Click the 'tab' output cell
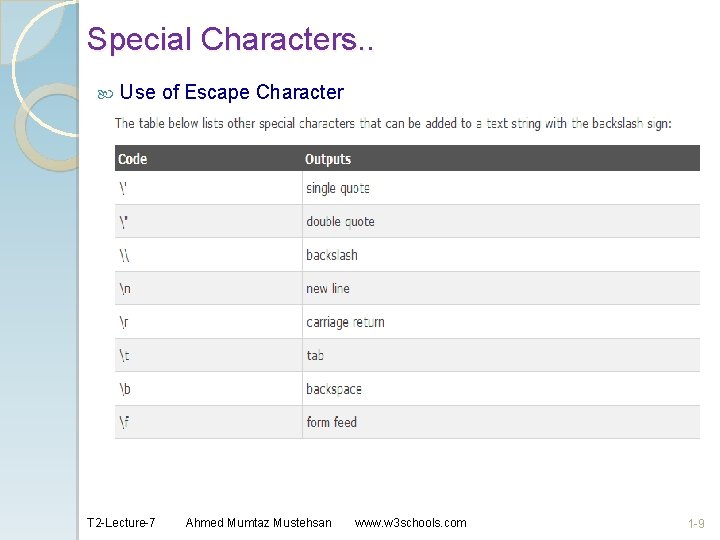The width and height of the screenshot is (720, 540). [315, 355]
